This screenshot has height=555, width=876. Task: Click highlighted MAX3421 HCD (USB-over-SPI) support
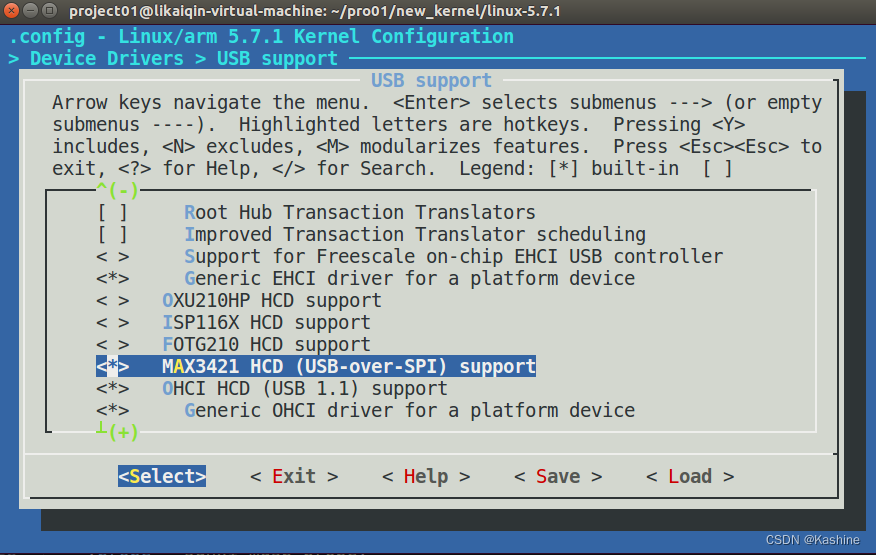pos(348,366)
